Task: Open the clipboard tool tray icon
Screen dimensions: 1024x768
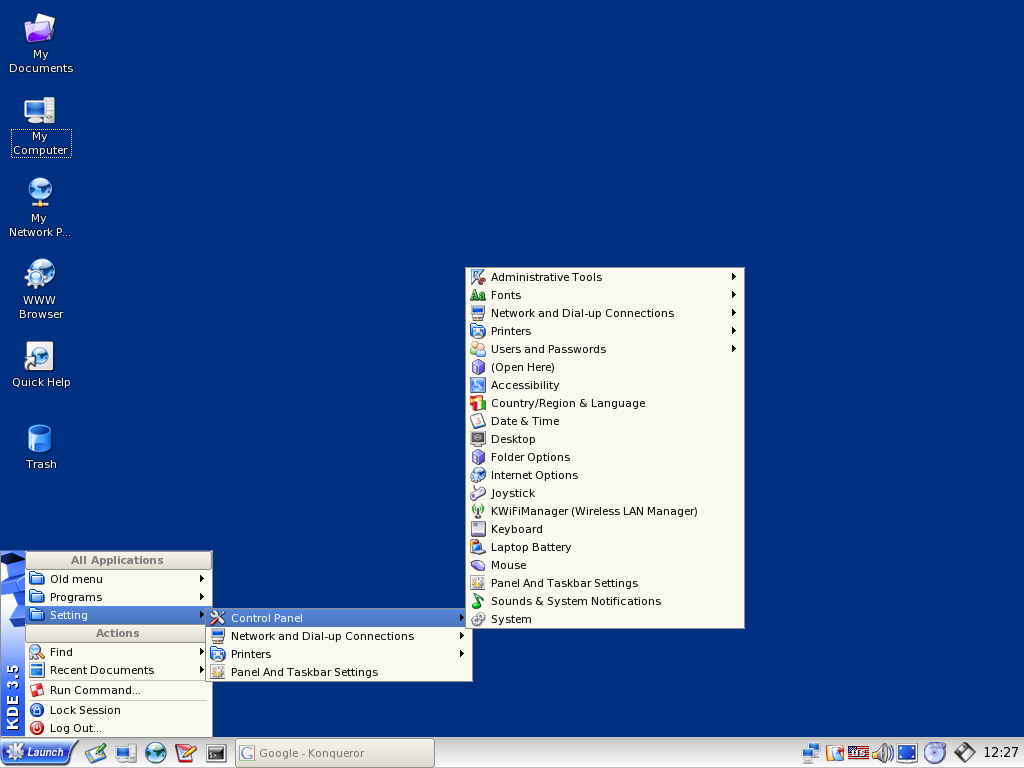Action: click(x=835, y=753)
